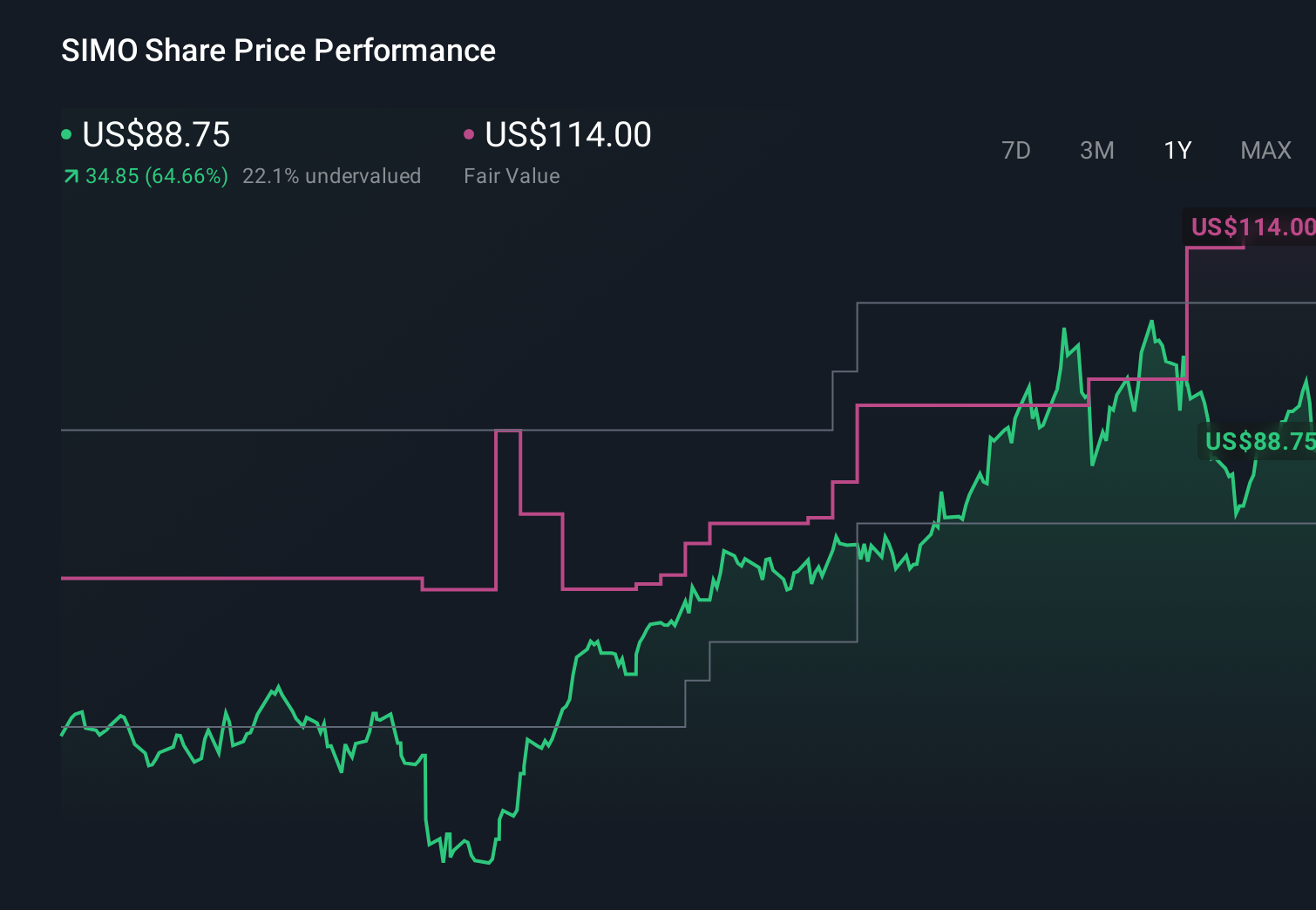The width and height of the screenshot is (1316, 910).
Task: Expand the SIMO Share Price Performance title
Action: coord(277,51)
